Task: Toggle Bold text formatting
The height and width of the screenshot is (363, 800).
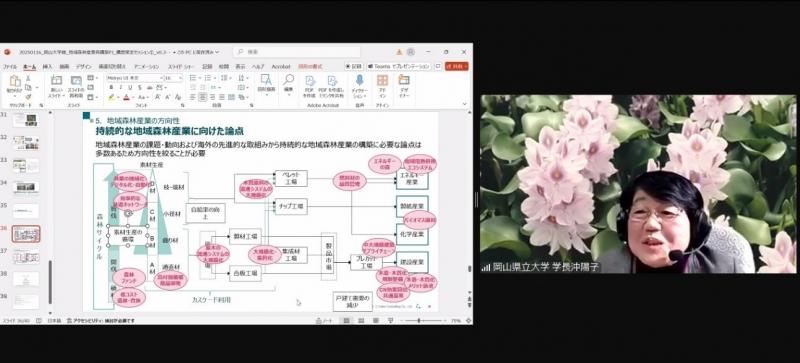Action: pyautogui.click(x=112, y=87)
